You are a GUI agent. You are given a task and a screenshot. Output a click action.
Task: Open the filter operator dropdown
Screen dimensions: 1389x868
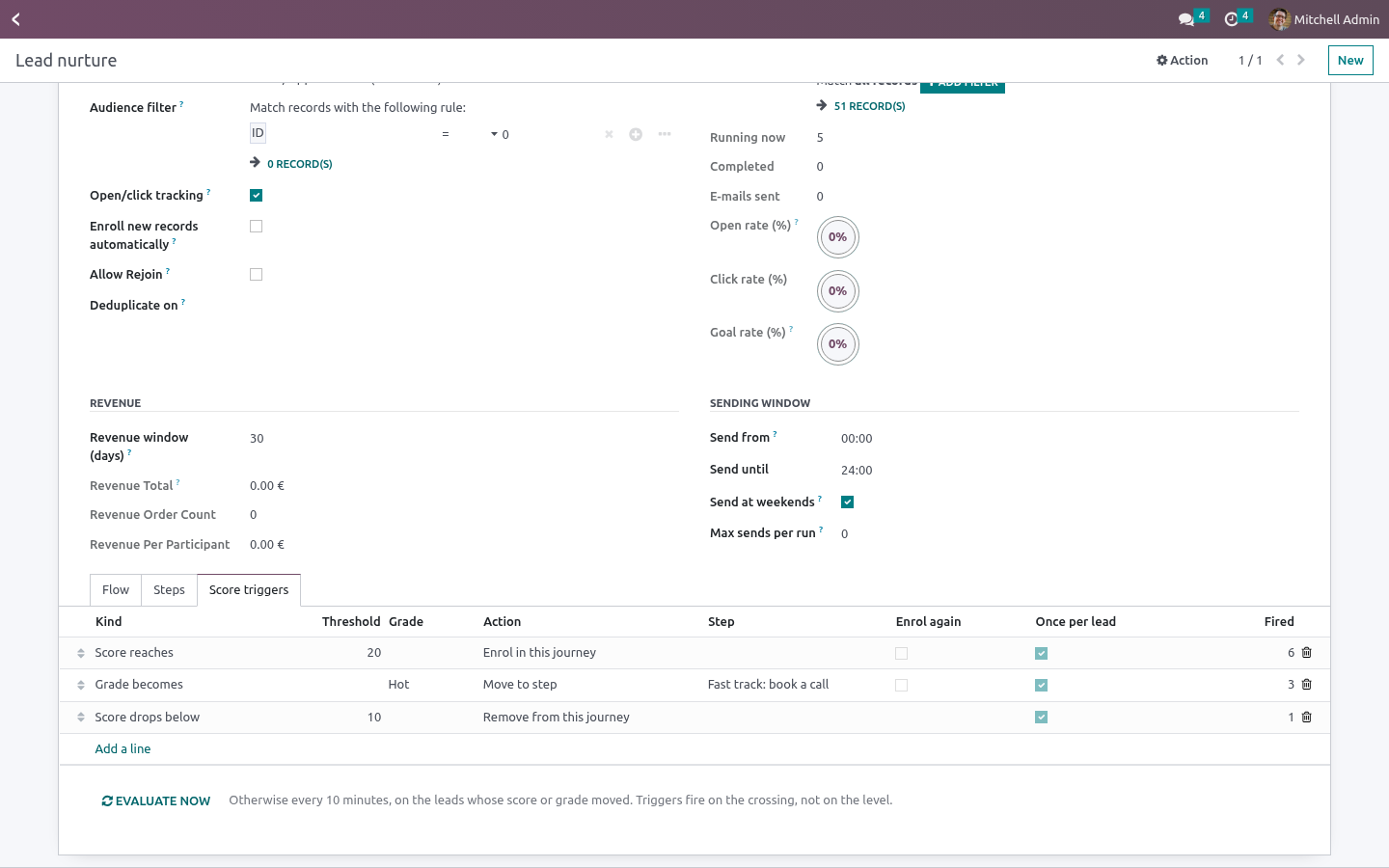470,134
